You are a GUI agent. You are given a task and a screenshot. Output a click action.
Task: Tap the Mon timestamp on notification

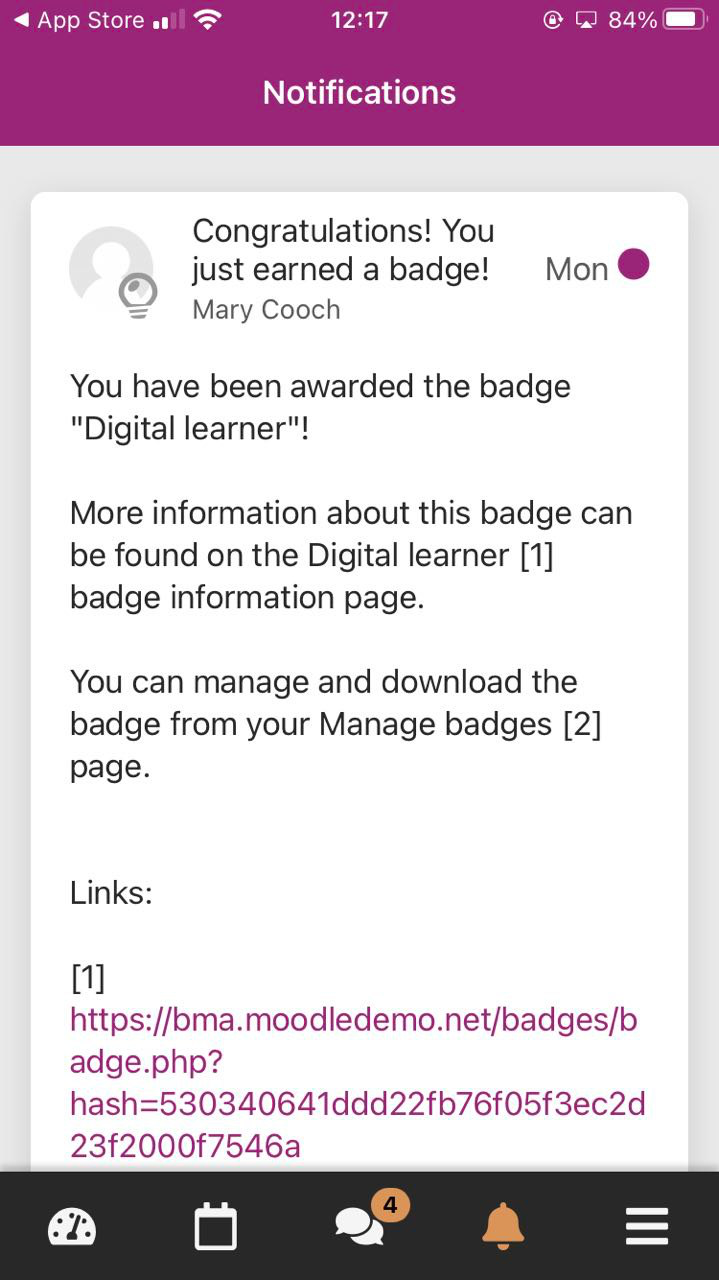(577, 269)
